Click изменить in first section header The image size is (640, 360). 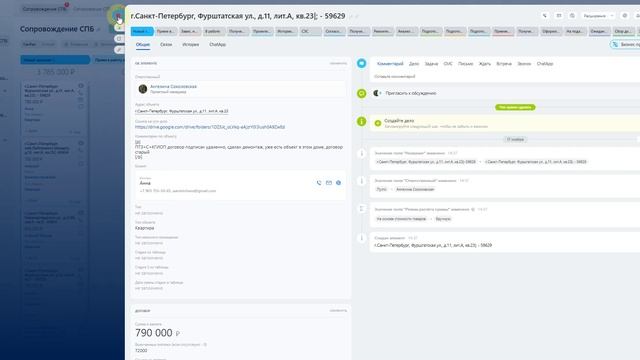click(338, 63)
